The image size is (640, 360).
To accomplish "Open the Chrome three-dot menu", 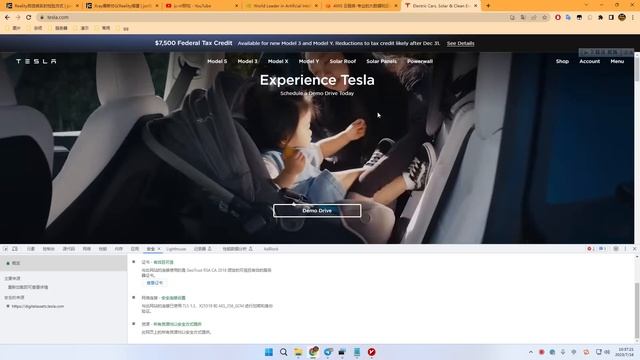I will pos(633,17).
